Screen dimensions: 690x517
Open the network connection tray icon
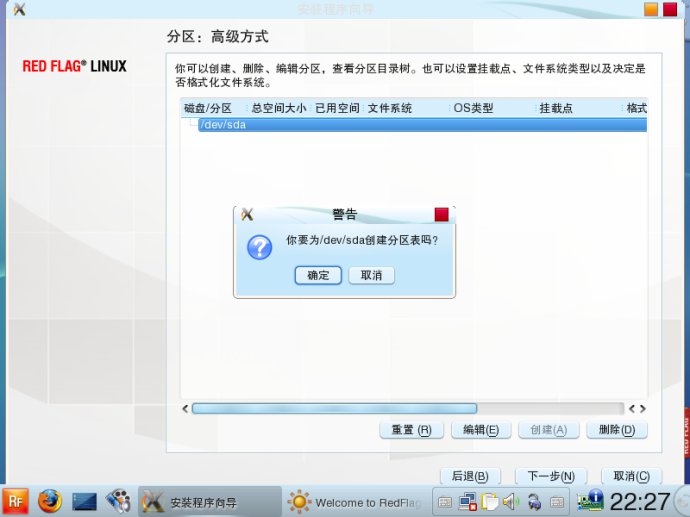click(467, 502)
